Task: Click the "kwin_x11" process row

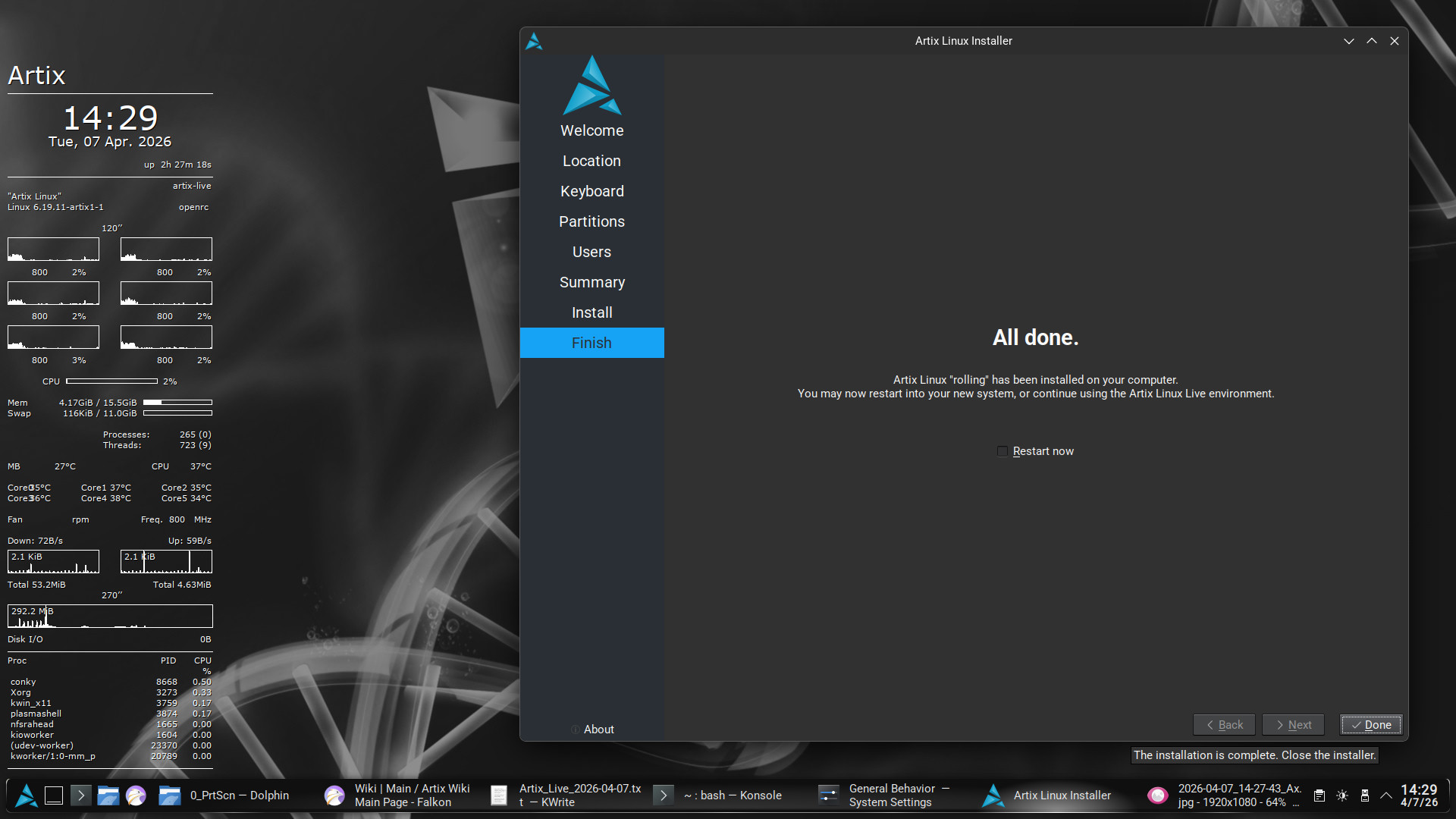Action: pos(111,703)
